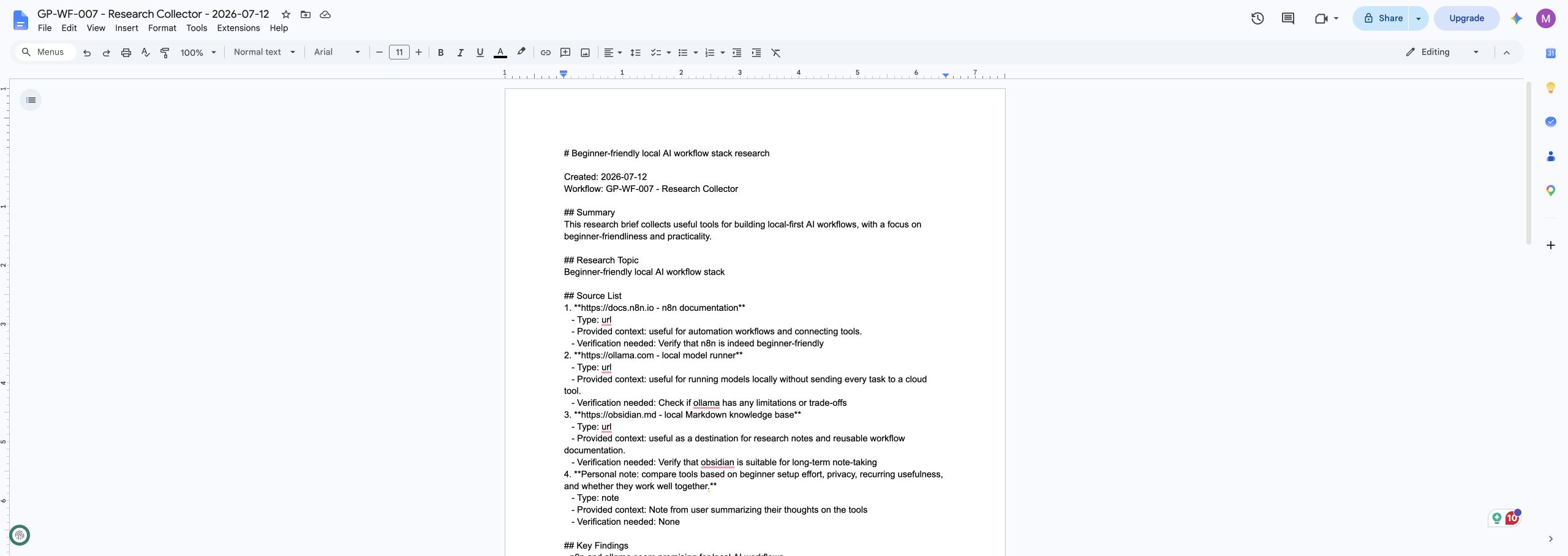Open numbered list options arrow
1568x556 pixels.
point(723,53)
